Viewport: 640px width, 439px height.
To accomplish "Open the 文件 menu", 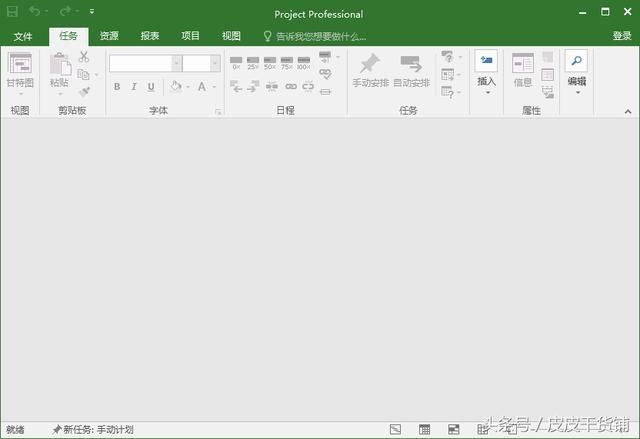I will tap(23, 36).
